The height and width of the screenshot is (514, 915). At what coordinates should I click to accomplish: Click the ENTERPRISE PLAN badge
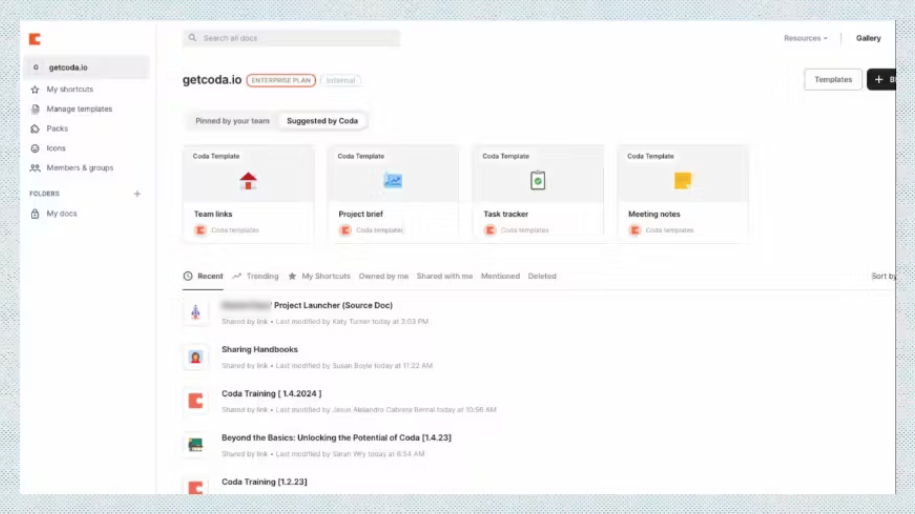point(281,81)
